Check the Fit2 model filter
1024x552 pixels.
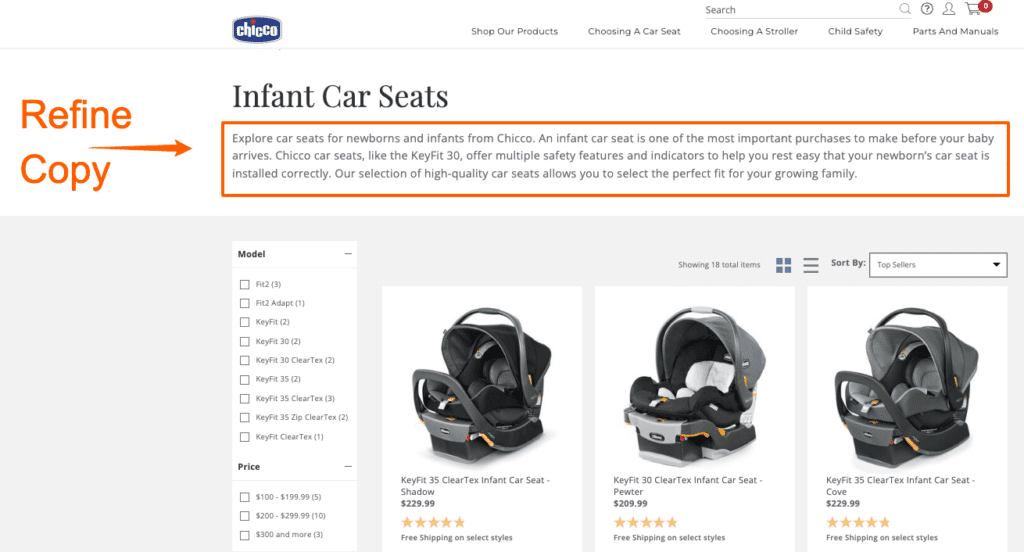245,284
